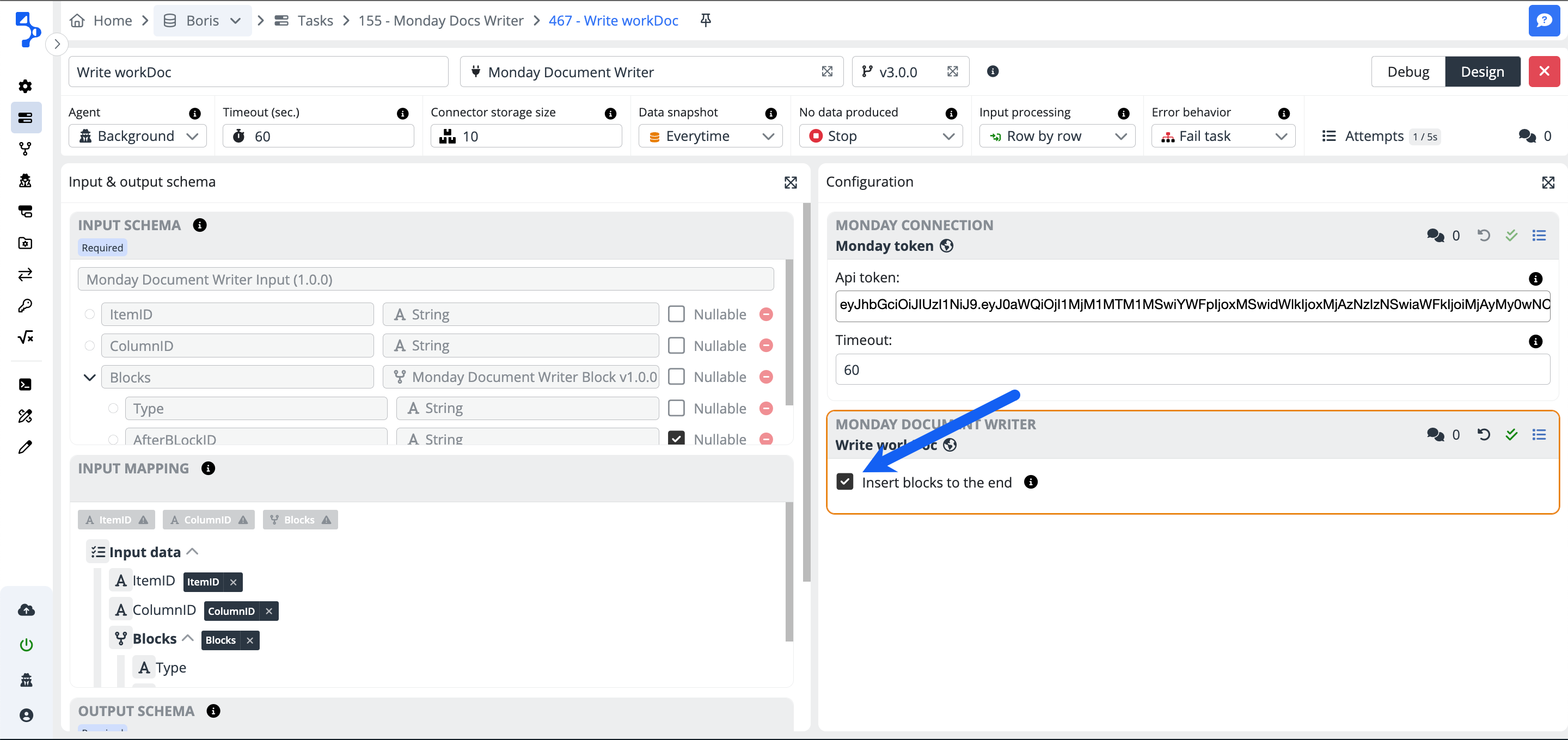The image size is (1568, 740).
Task: Remove the ColumnID mapping tag
Action: point(268,611)
